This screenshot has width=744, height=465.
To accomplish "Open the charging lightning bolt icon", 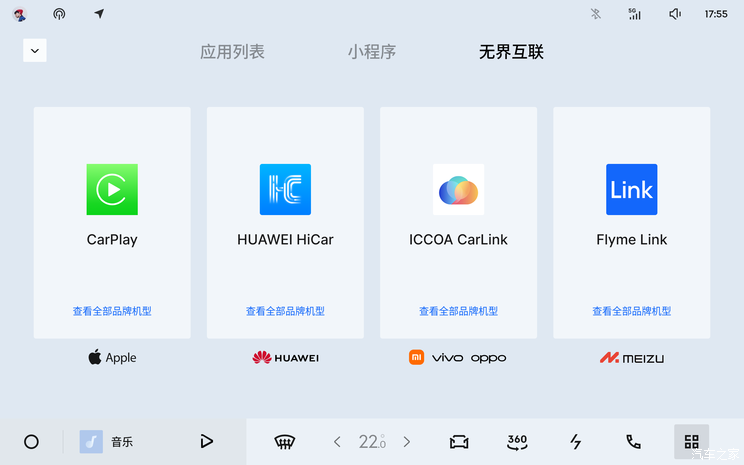I will pos(576,442).
